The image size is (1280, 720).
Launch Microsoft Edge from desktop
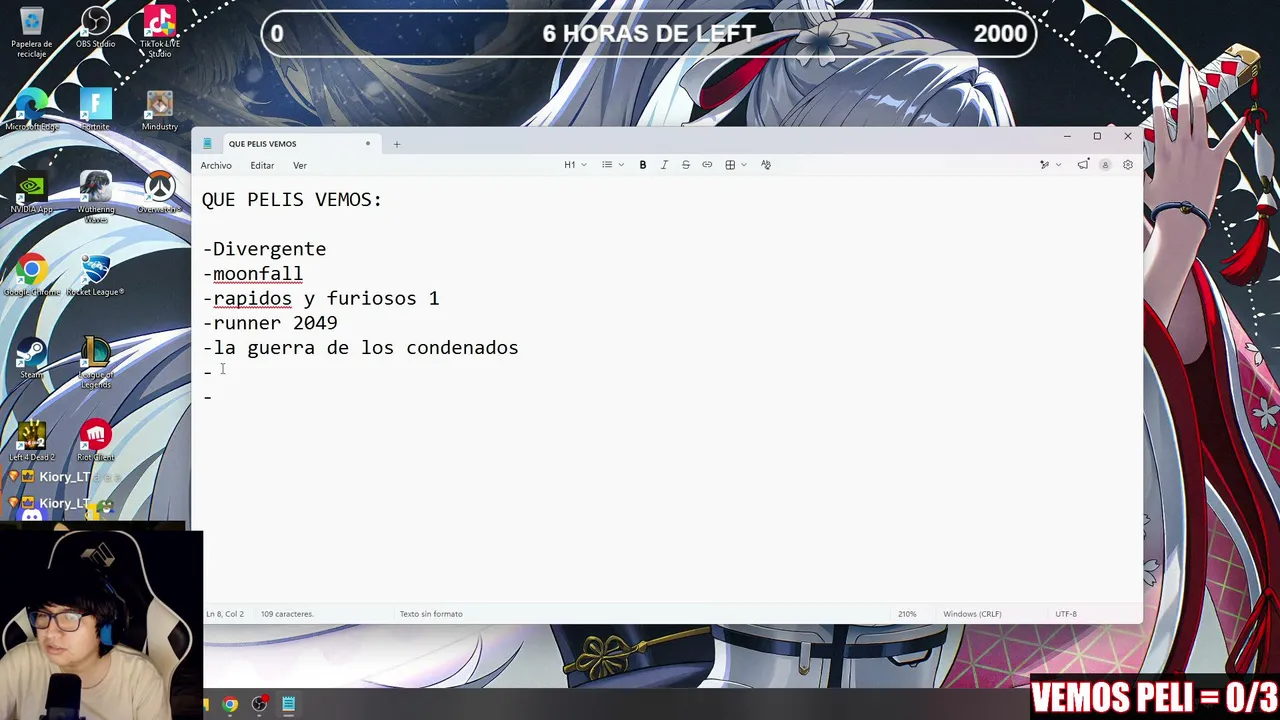click(32, 110)
